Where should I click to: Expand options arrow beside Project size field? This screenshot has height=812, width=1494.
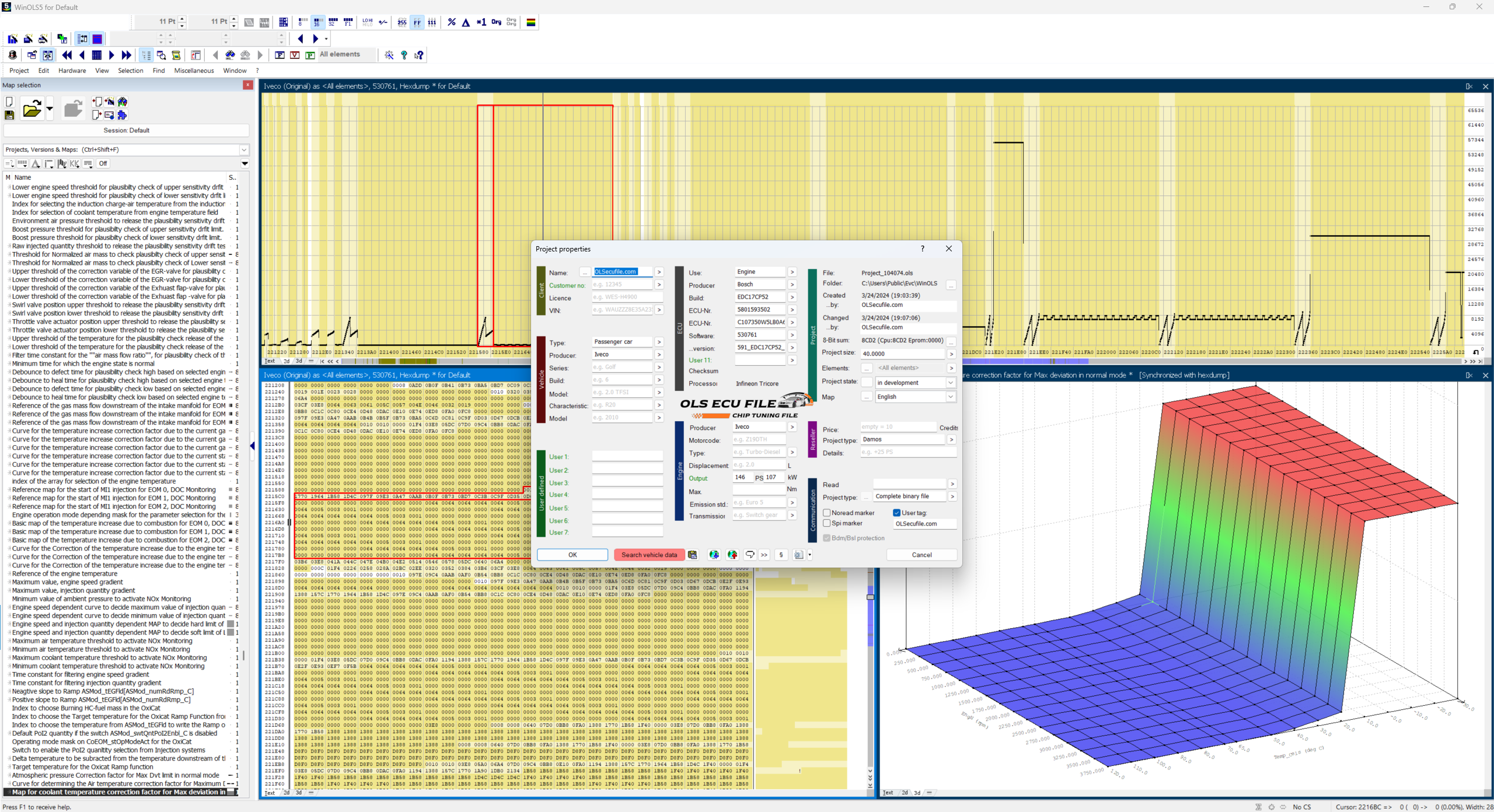click(x=951, y=353)
